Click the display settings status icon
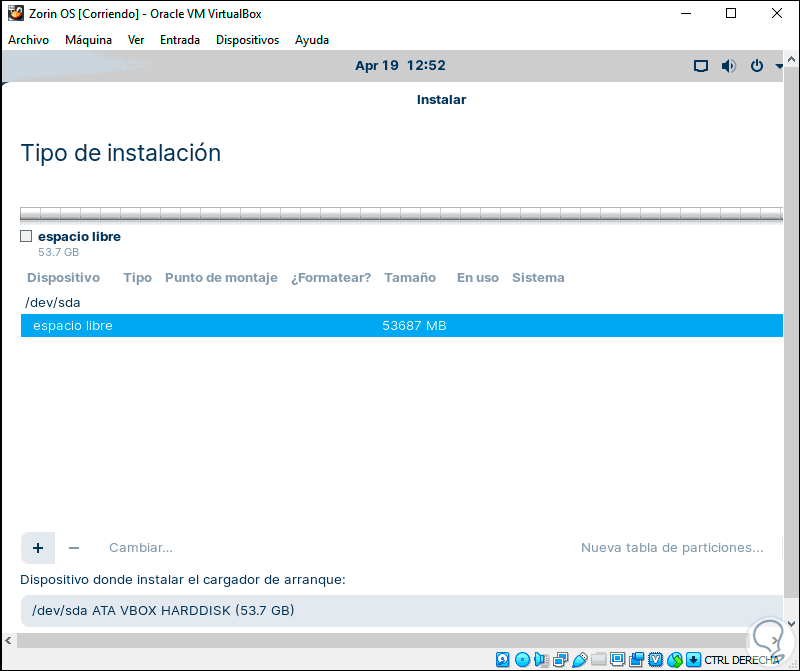The height and width of the screenshot is (671, 801). coord(617,660)
